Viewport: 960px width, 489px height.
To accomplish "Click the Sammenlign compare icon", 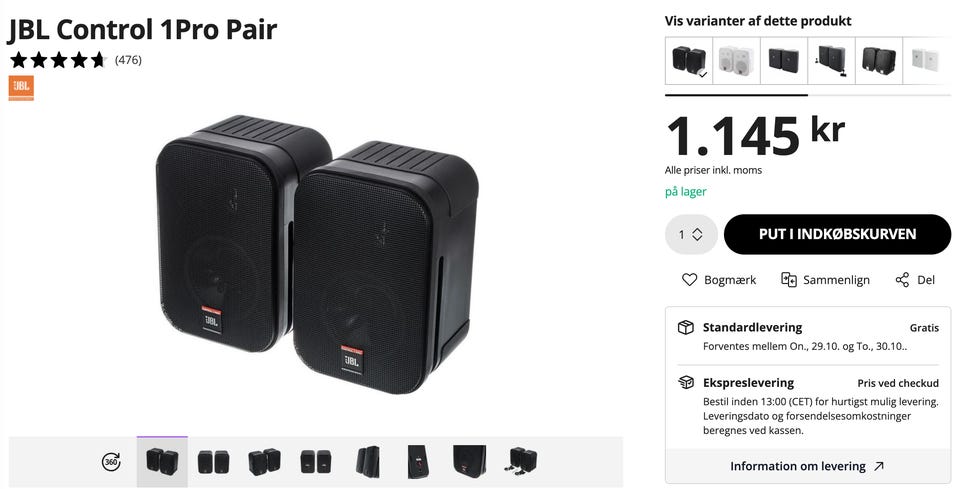I will 789,280.
